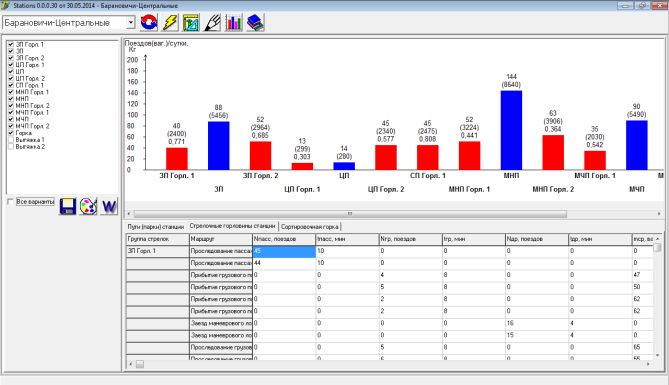669x385 pixels.
Task: Click the table vertical scrollbar down arrow
Action: 657,355
